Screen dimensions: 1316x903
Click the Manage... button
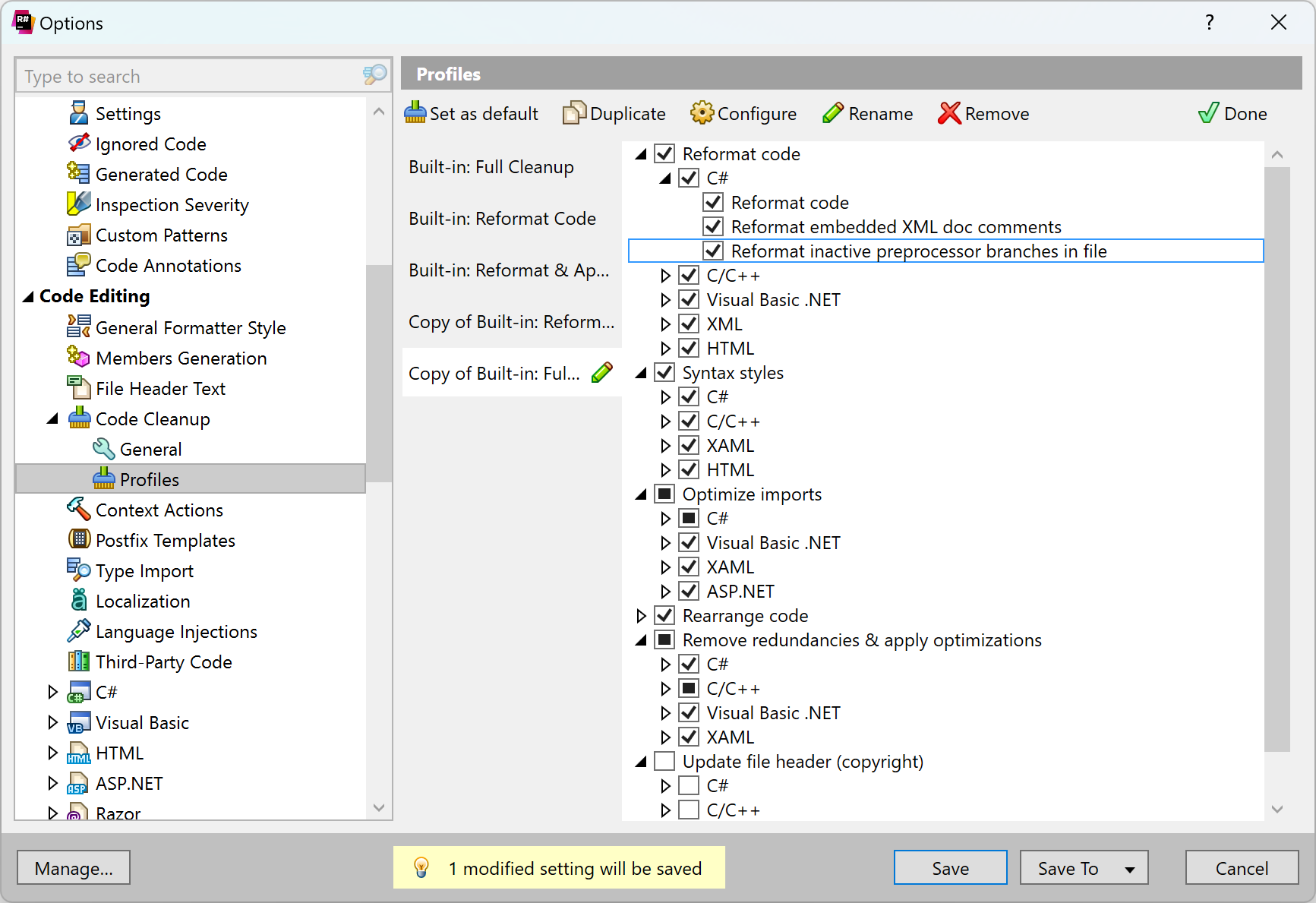coord(74,868)
